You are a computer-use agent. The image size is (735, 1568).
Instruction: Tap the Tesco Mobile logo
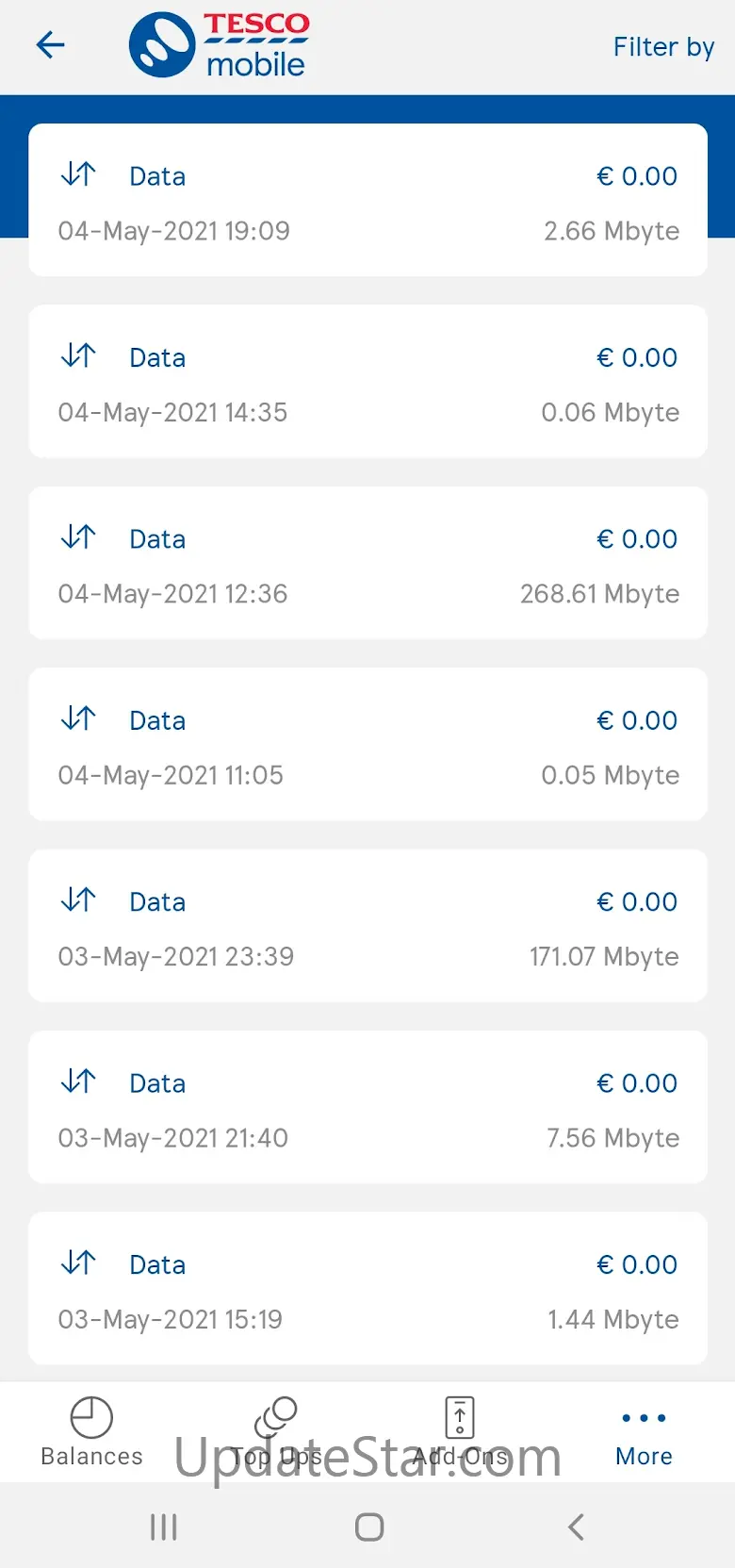[x=219, y=44]
